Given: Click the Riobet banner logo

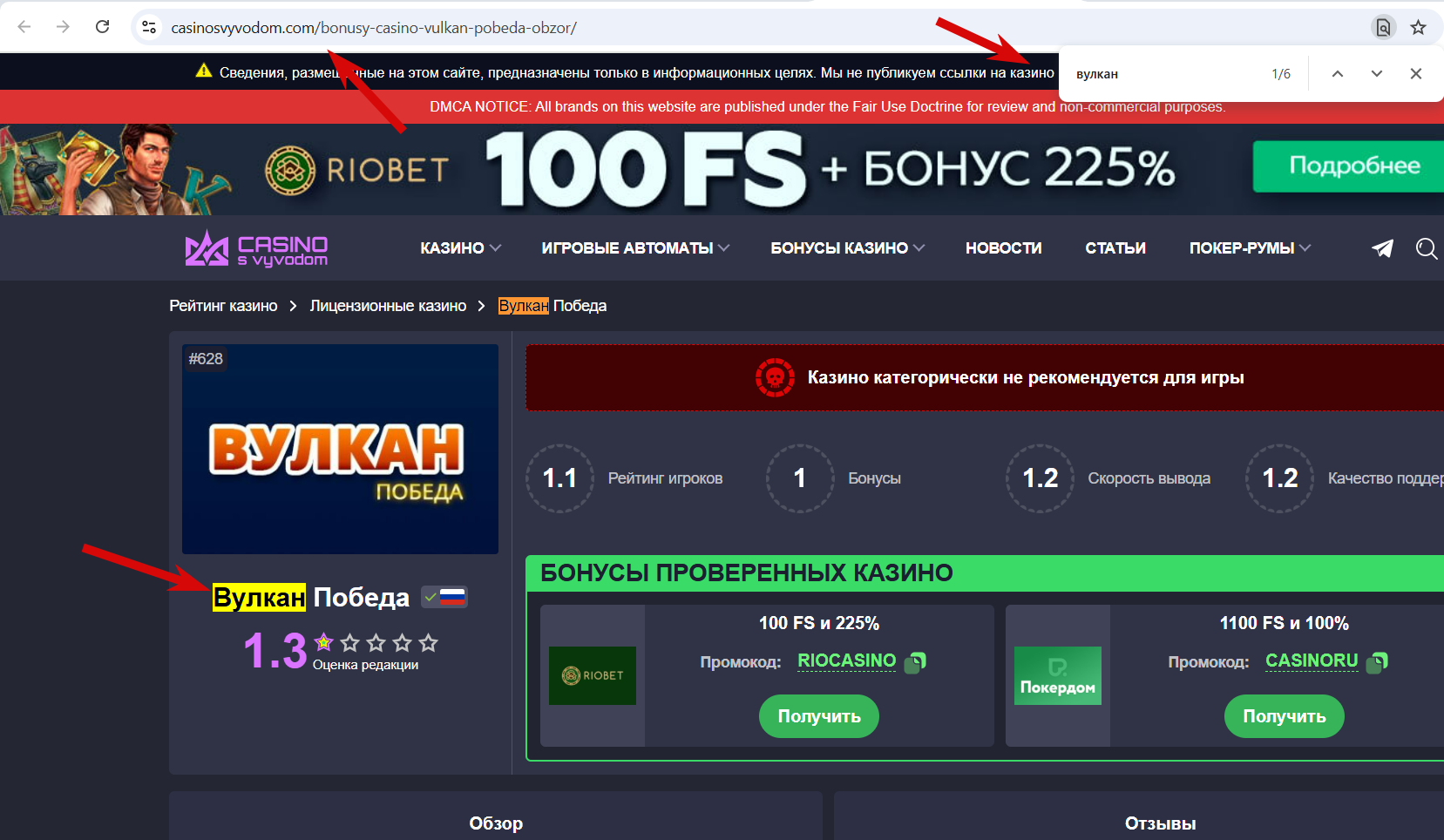Looking at the screenshot, I should 357,170.
